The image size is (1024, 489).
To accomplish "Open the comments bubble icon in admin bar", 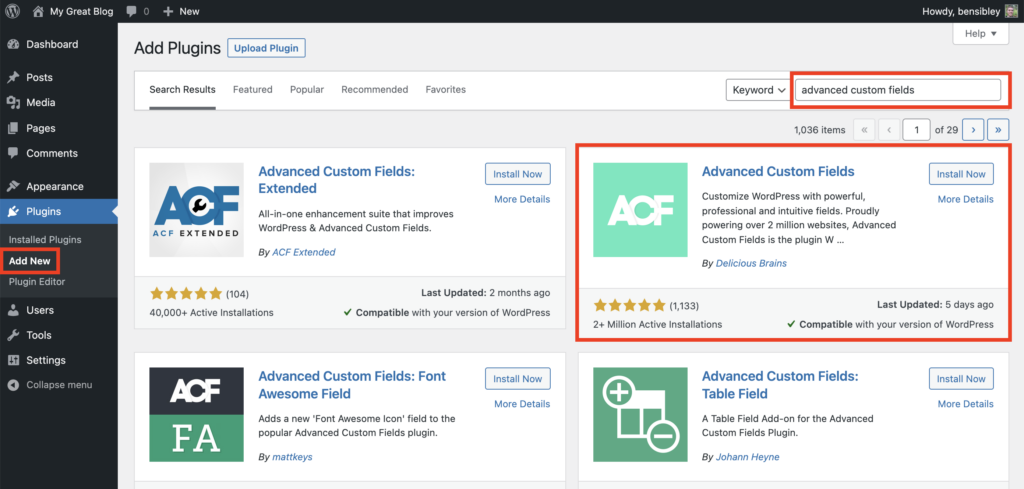I will coord(131,11).
